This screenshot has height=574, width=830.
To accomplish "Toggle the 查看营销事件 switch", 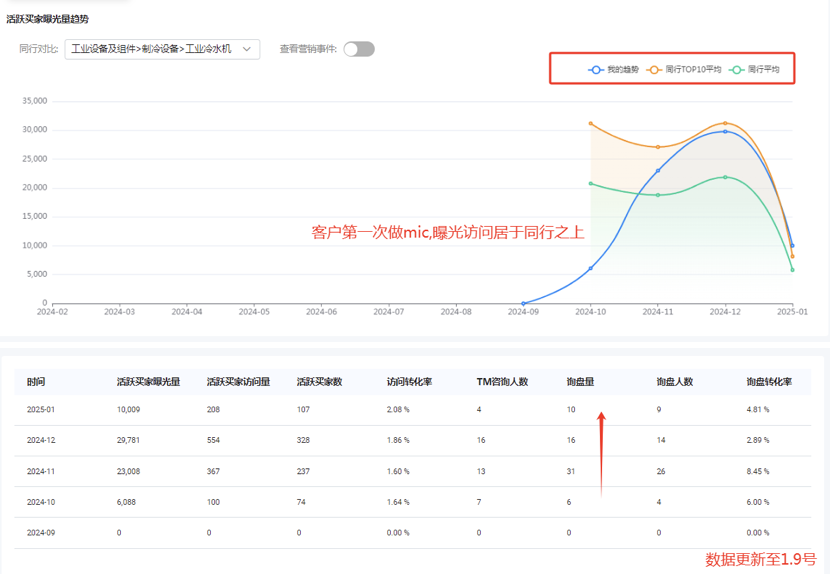I will point(359,49).
